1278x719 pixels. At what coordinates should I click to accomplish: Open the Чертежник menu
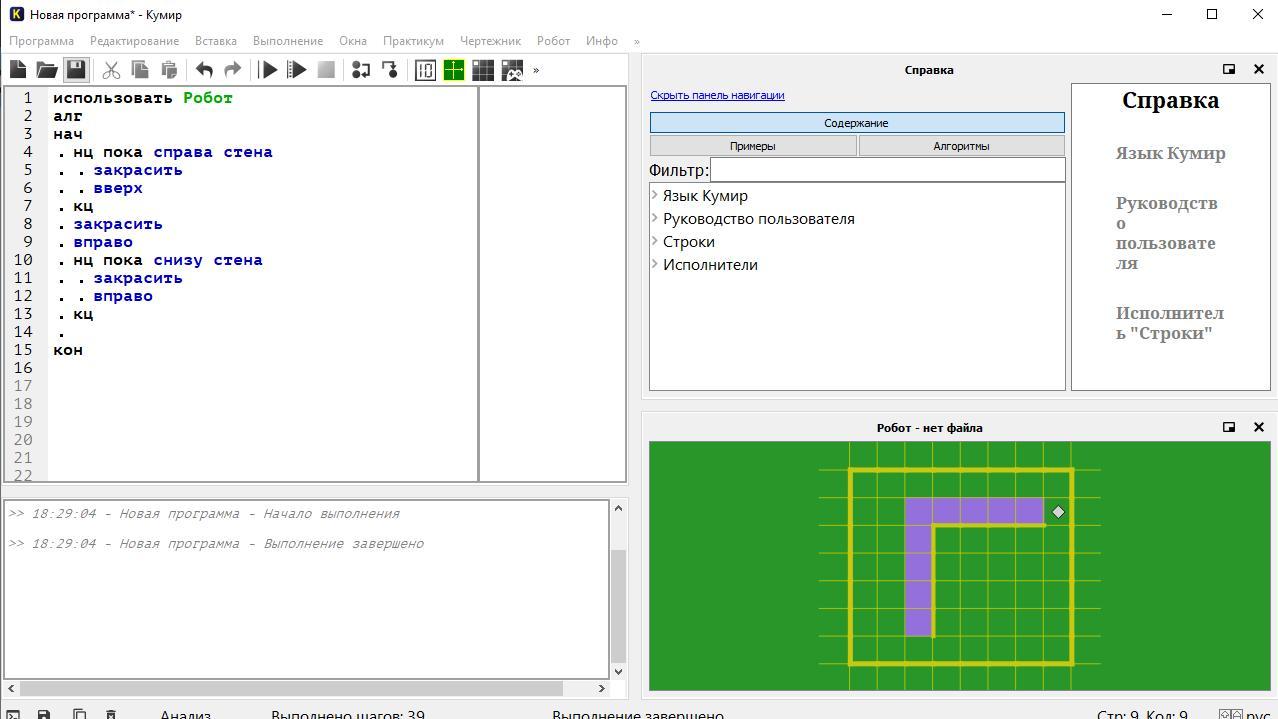pyautogui.click(x=490, y=41)
